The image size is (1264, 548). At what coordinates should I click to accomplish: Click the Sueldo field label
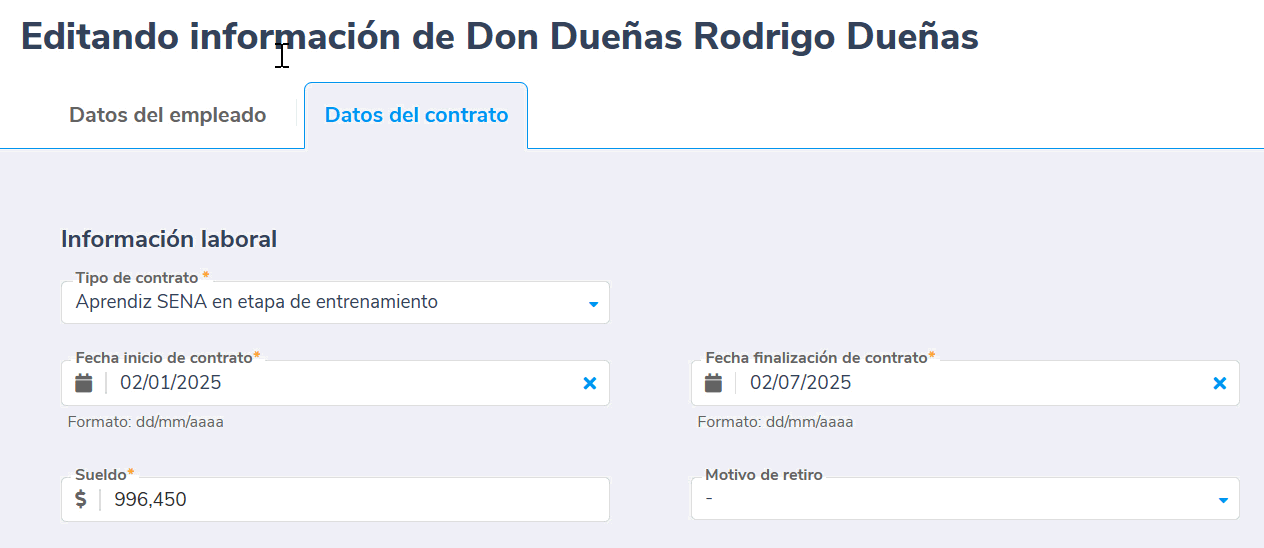pos(100,474)
